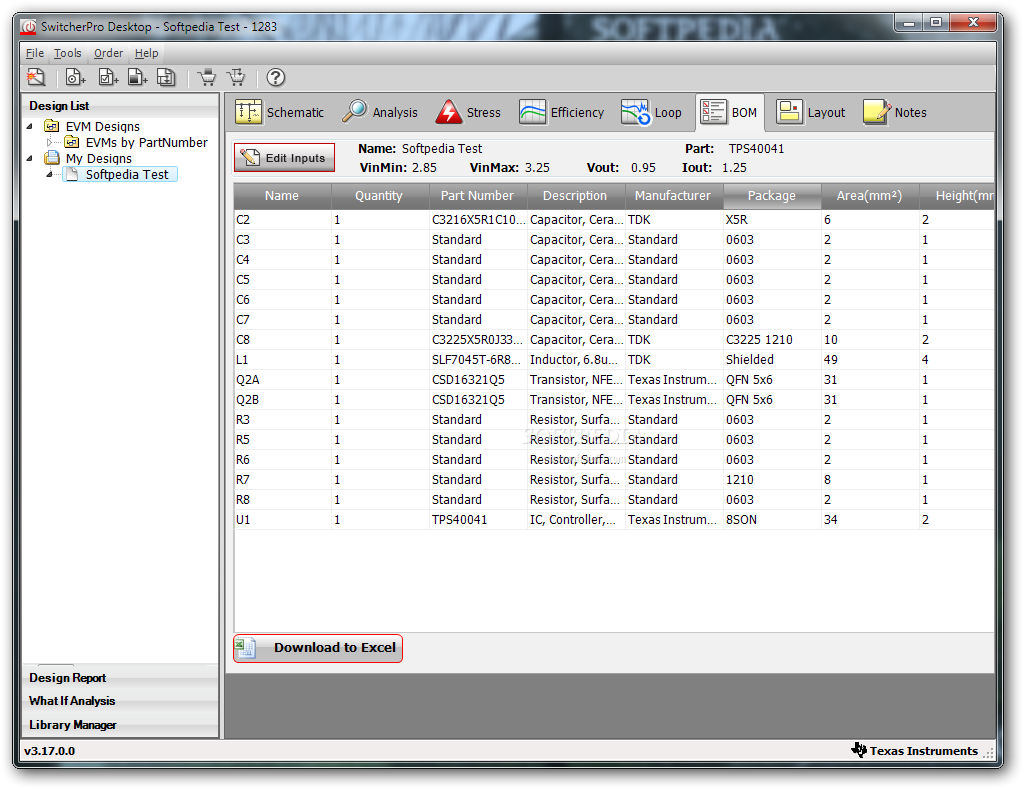Open the Order menu

click(108, 53)
